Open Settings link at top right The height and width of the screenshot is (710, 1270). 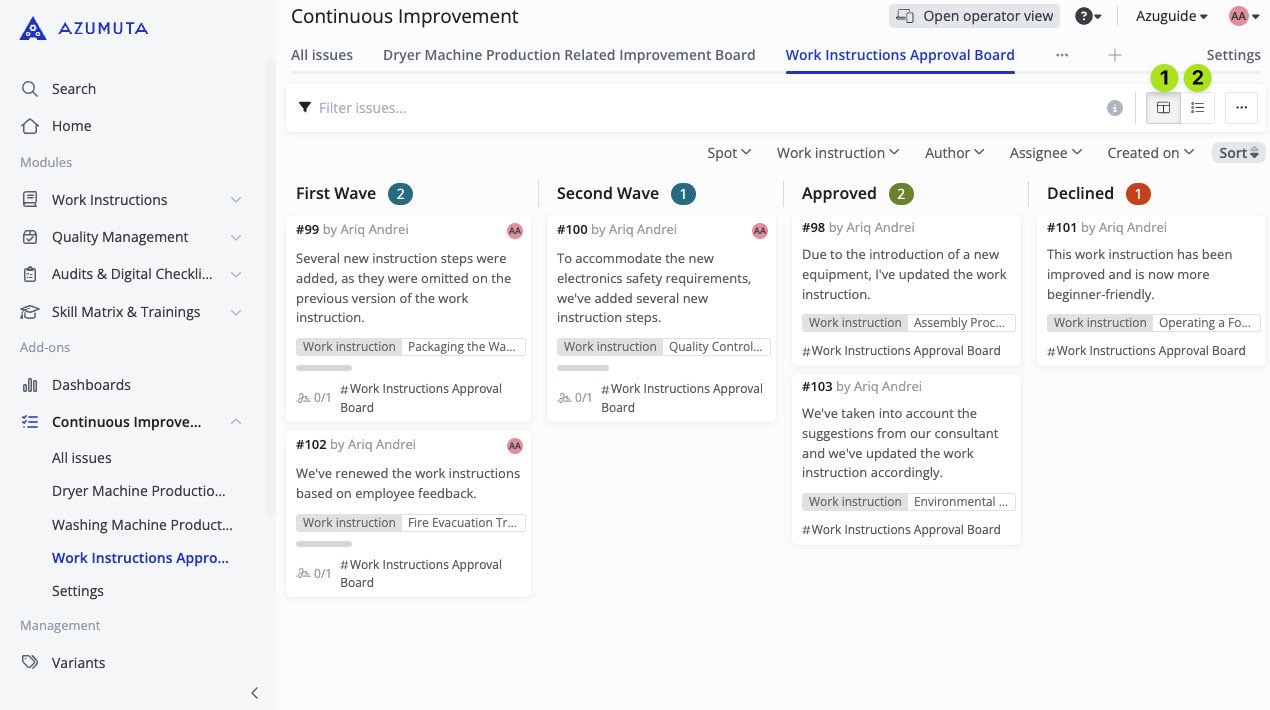[1233, 55]
